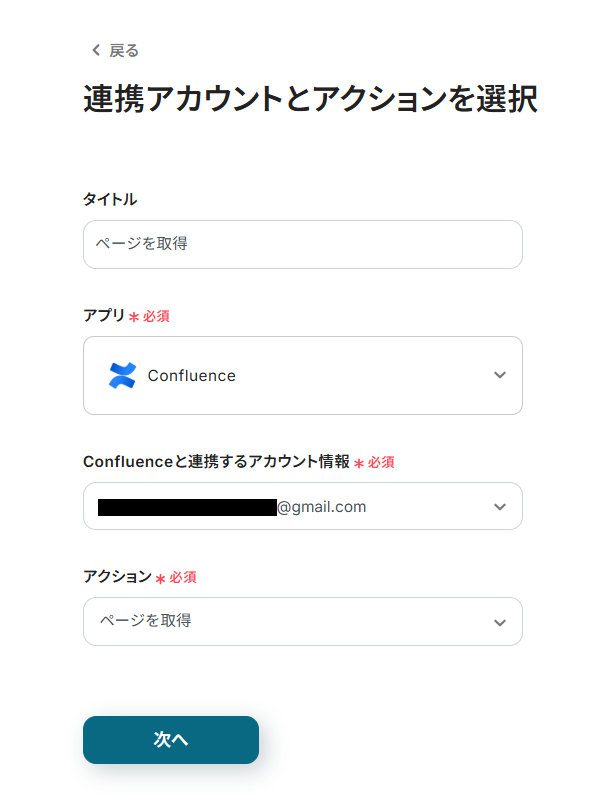Screen dimensions: 608x803
Task: Expand the account info dropdown chevron
Action: (500, 507)
